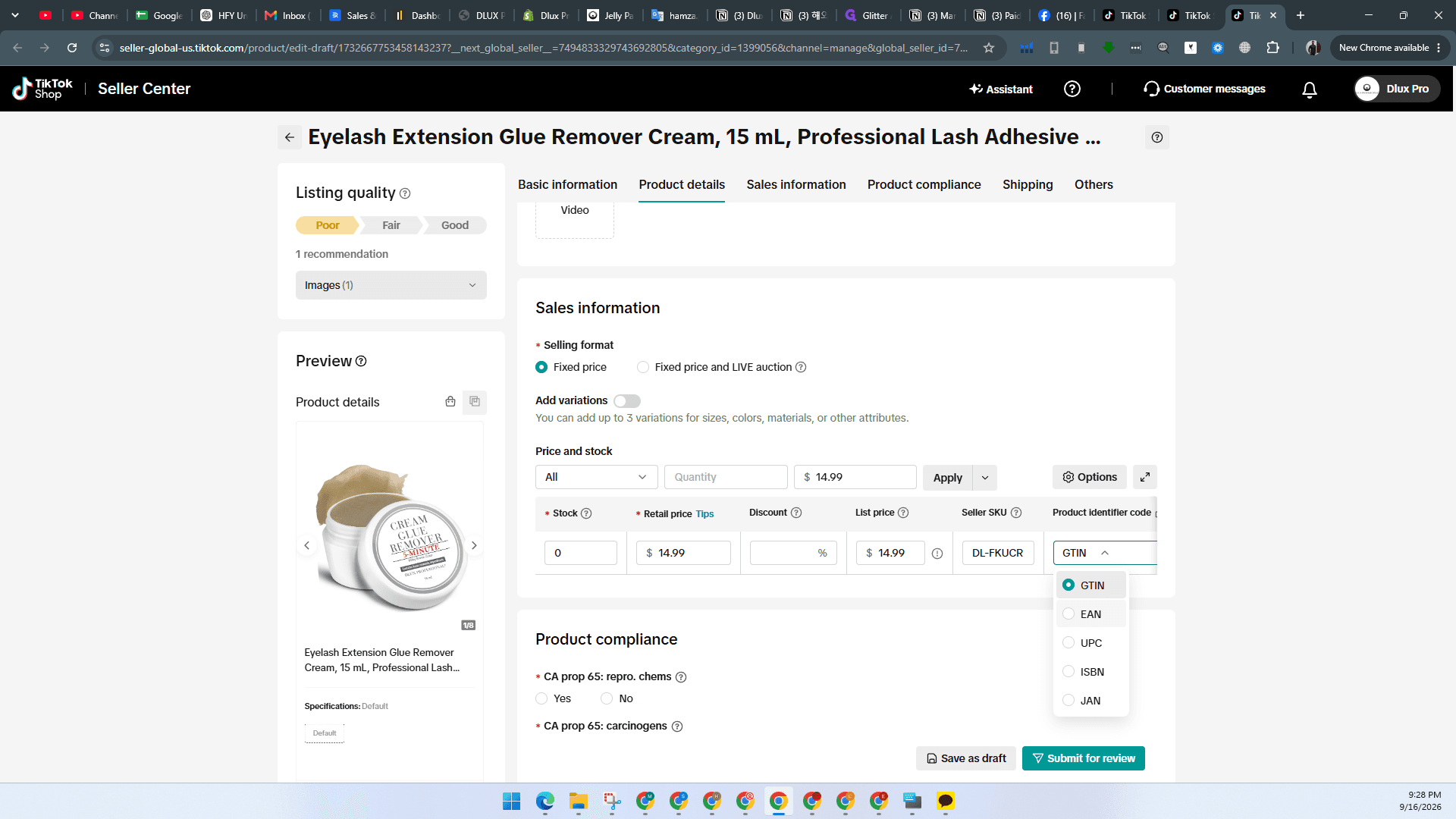Open the All variations dropdown
Viewport: 1456px width, 819px height.
[x=596, y=477]
